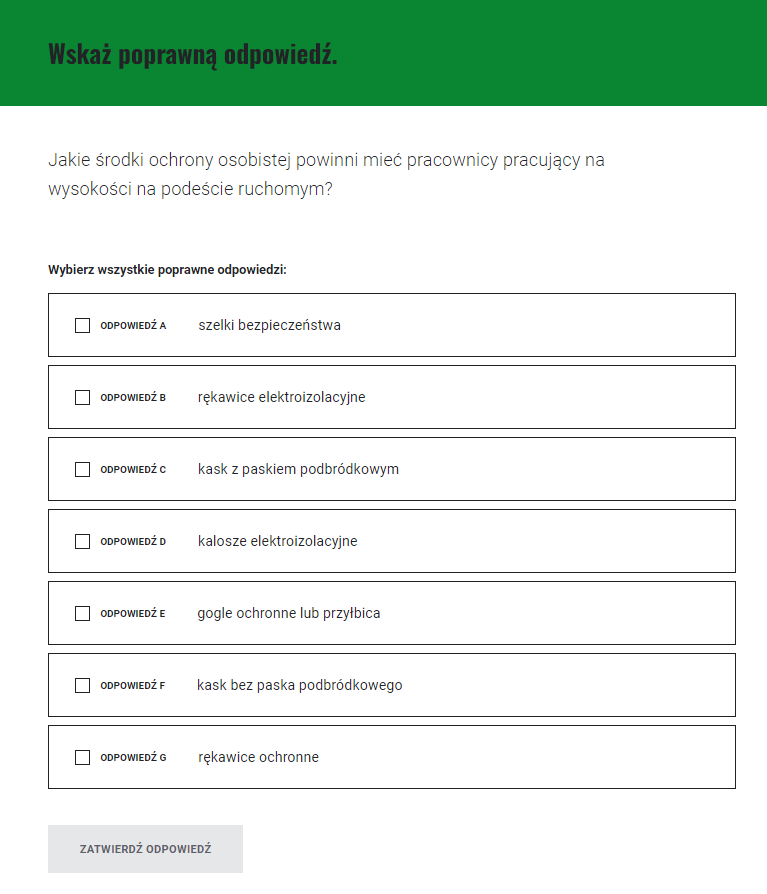Select the Odpowiedź E checkbox
767x894 pixels.
[x=82, y=613]
